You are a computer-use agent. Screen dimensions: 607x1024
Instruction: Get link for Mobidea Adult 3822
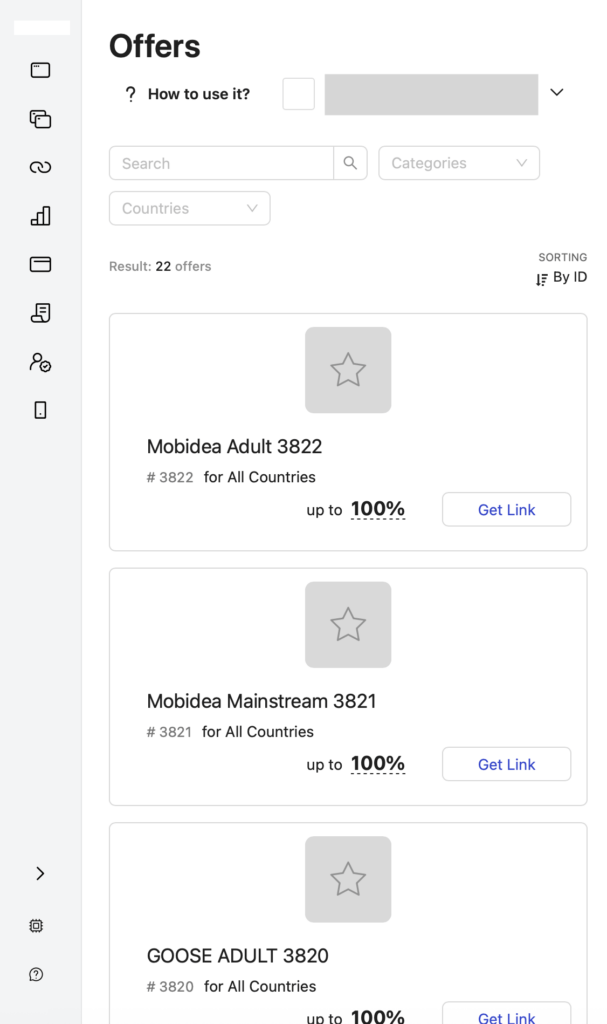pos(506,510)
